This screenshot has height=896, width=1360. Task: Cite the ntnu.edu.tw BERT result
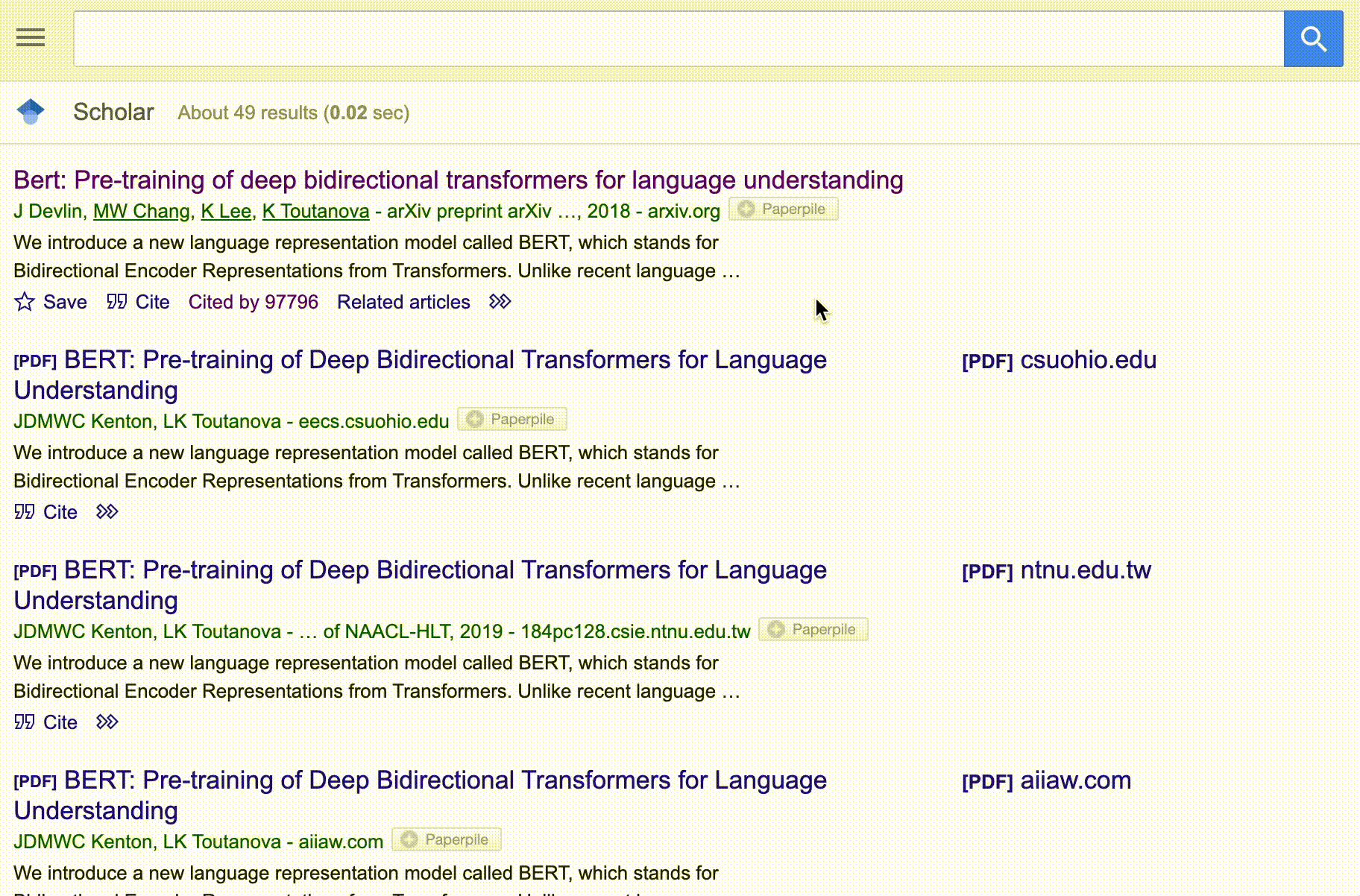[x=46, y=722]
